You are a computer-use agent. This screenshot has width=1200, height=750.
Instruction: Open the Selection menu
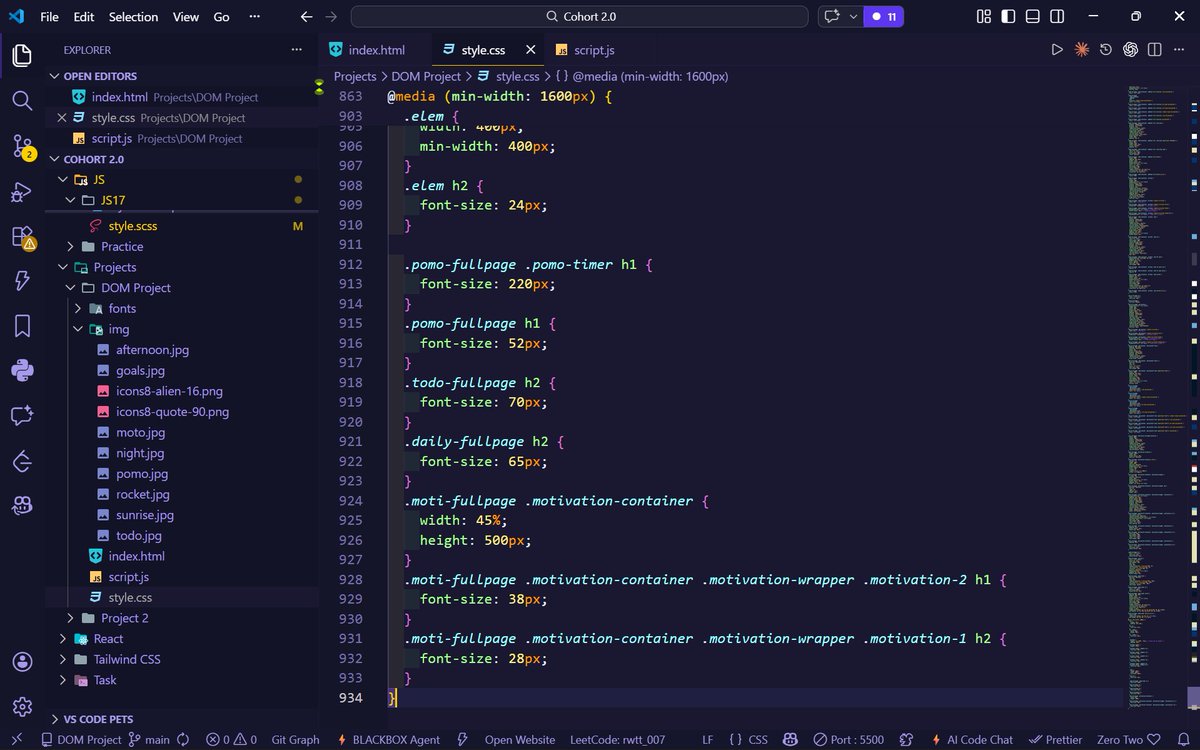[133, 17]
